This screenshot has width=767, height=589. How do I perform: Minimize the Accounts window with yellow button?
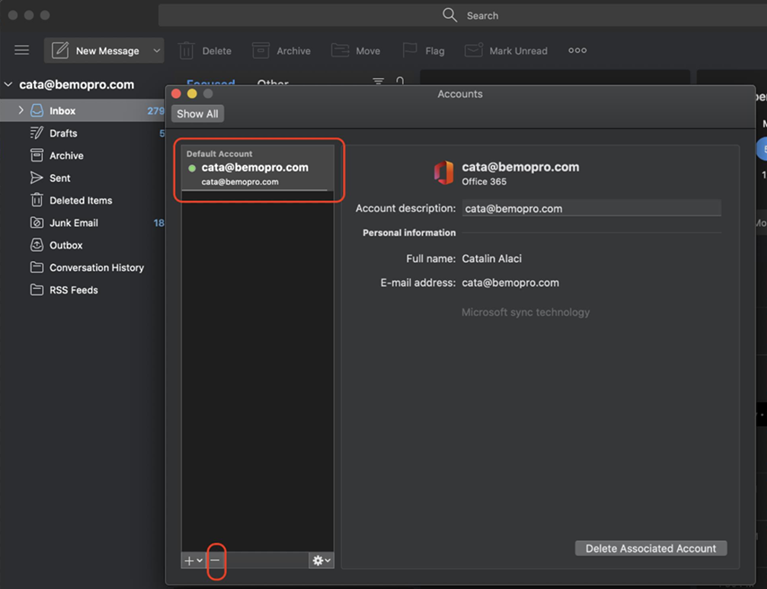point(192,93)
